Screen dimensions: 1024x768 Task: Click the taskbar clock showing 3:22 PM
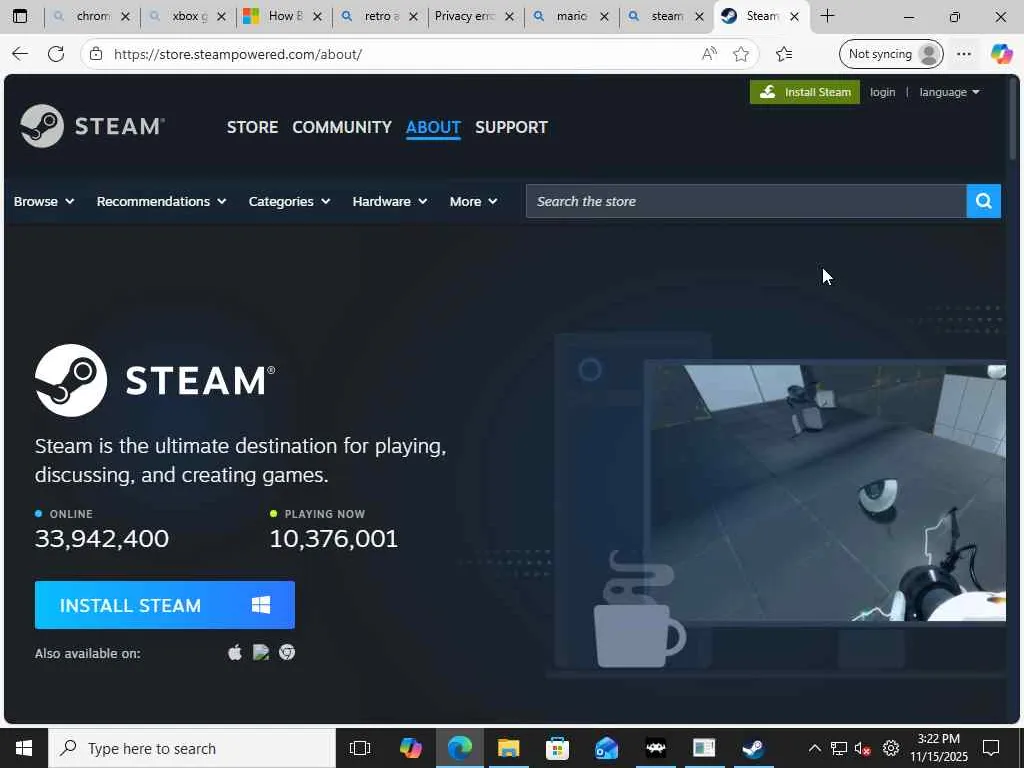click(x=938, y=748)
